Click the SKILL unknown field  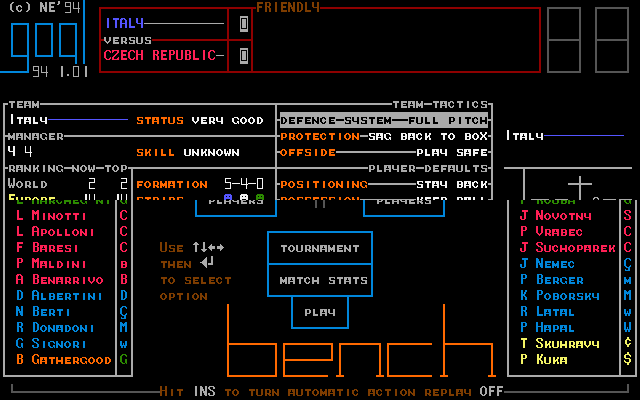[x=188, y=152]
